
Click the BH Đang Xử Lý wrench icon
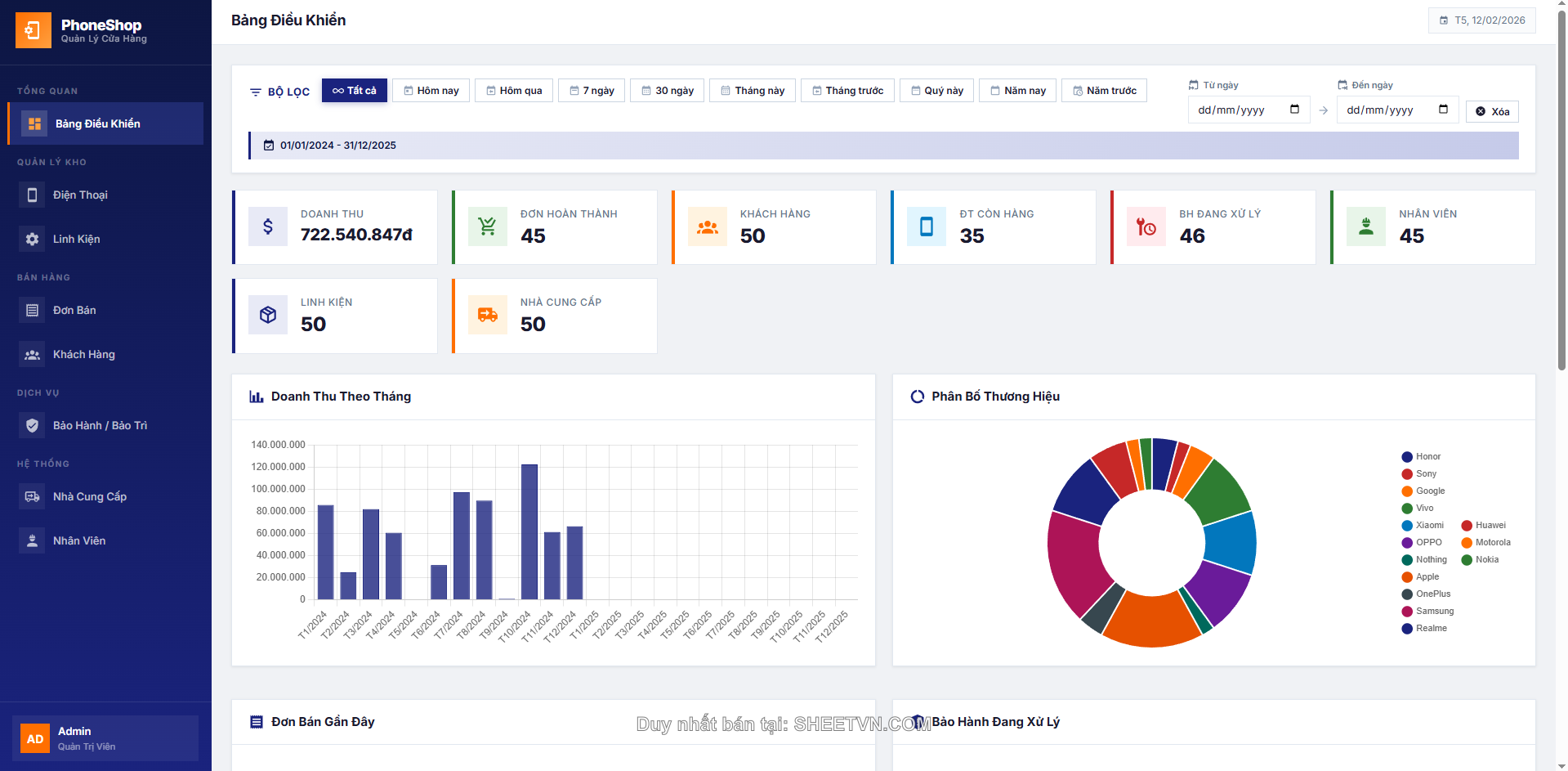(1146, 227)
